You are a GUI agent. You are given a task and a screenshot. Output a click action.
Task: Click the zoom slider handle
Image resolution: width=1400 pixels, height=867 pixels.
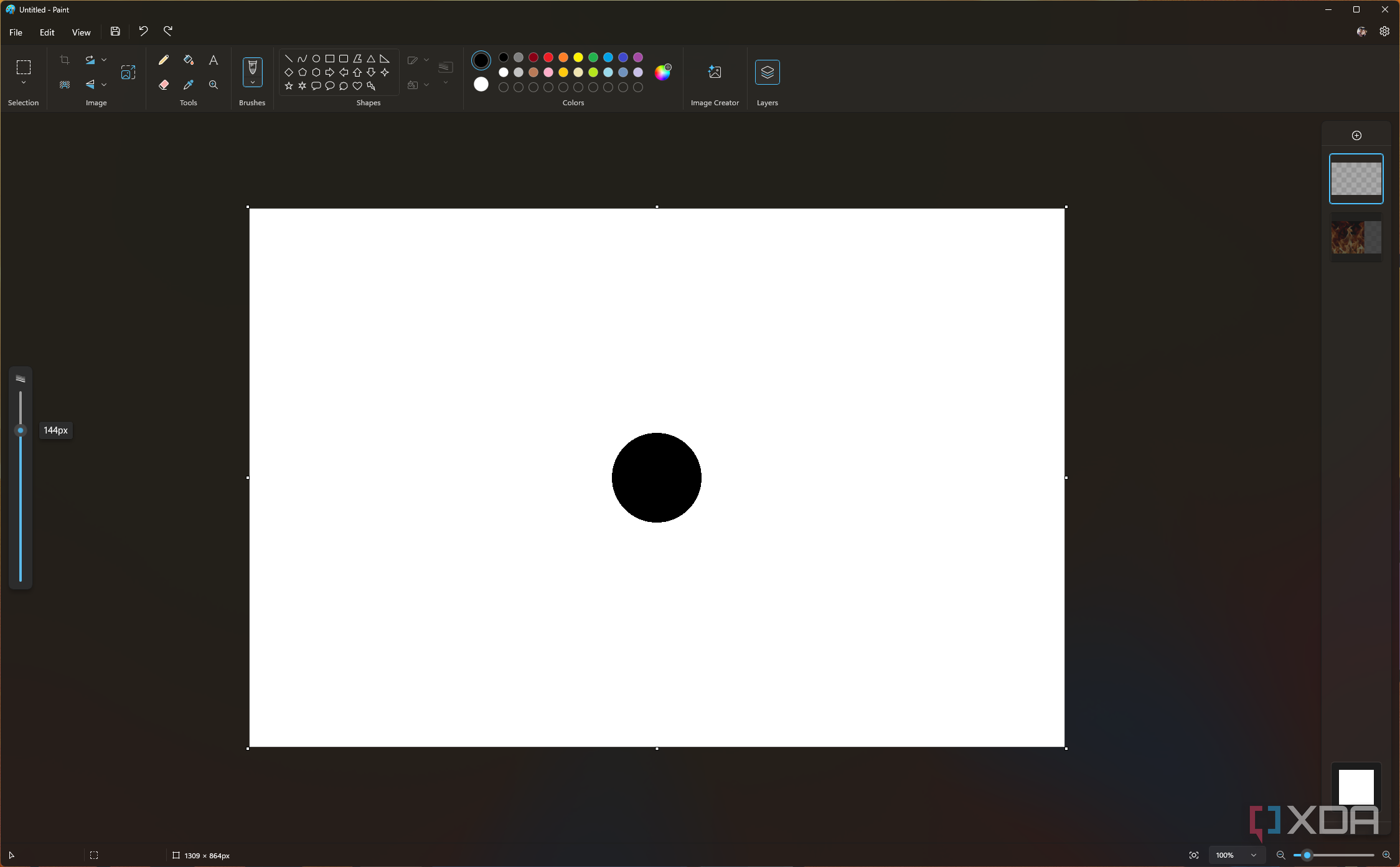pyautogui.click(x=1307, y=855)
